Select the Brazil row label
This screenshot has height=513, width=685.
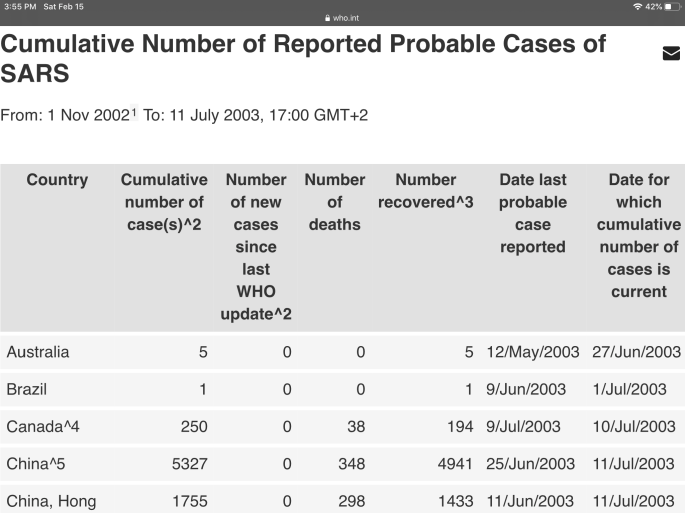click(x=27, y=389)
